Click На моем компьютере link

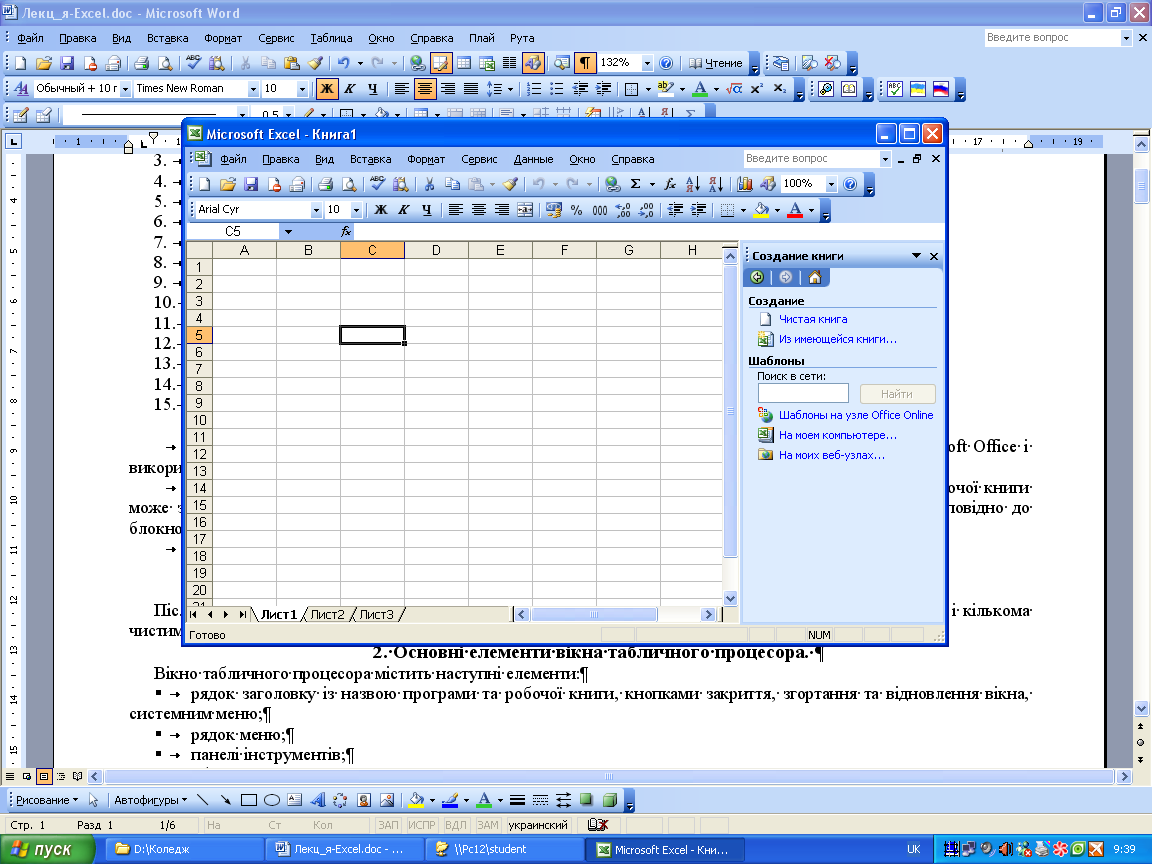(x=838, y=435)
